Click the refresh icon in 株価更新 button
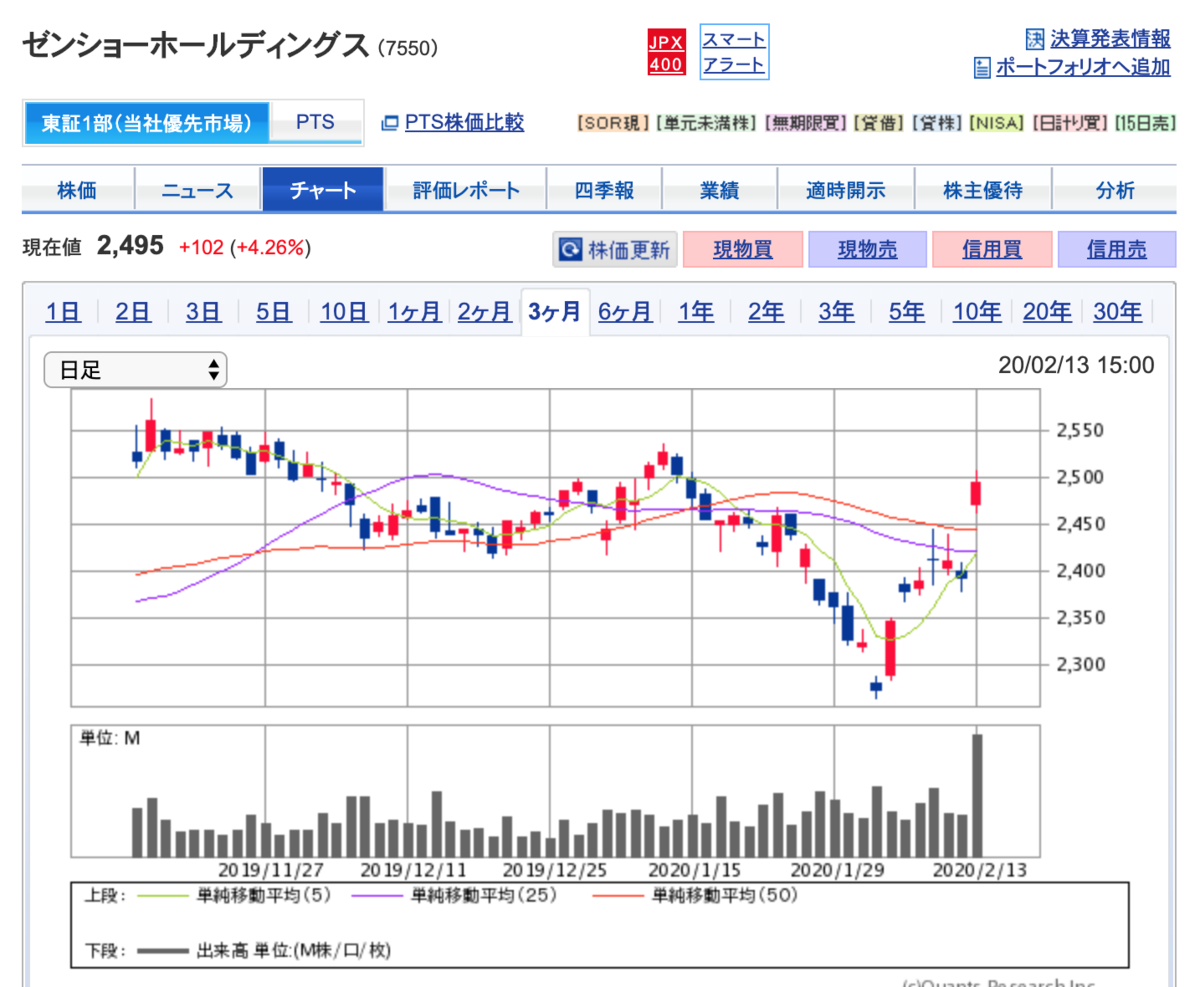This screenshot has width=1200, height=987. (x=569, y=250)
